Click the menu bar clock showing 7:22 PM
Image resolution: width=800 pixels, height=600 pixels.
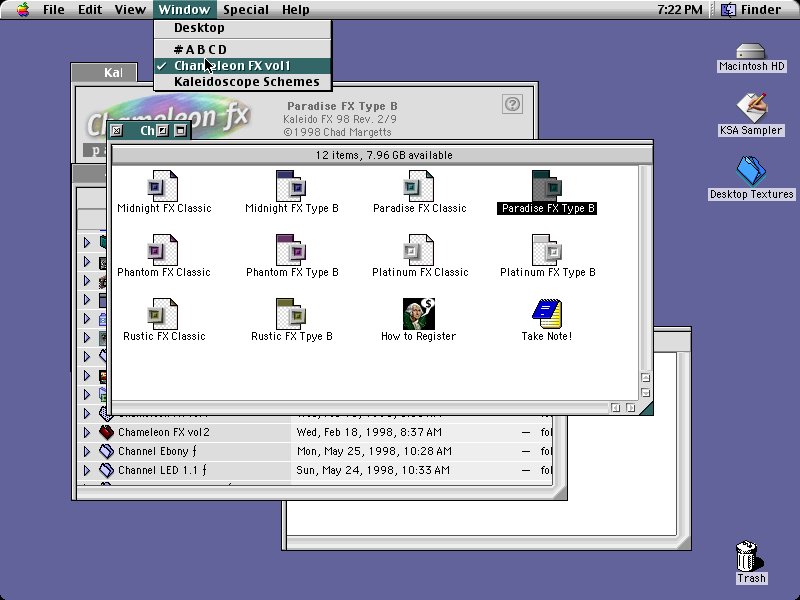tap(680, 10)
